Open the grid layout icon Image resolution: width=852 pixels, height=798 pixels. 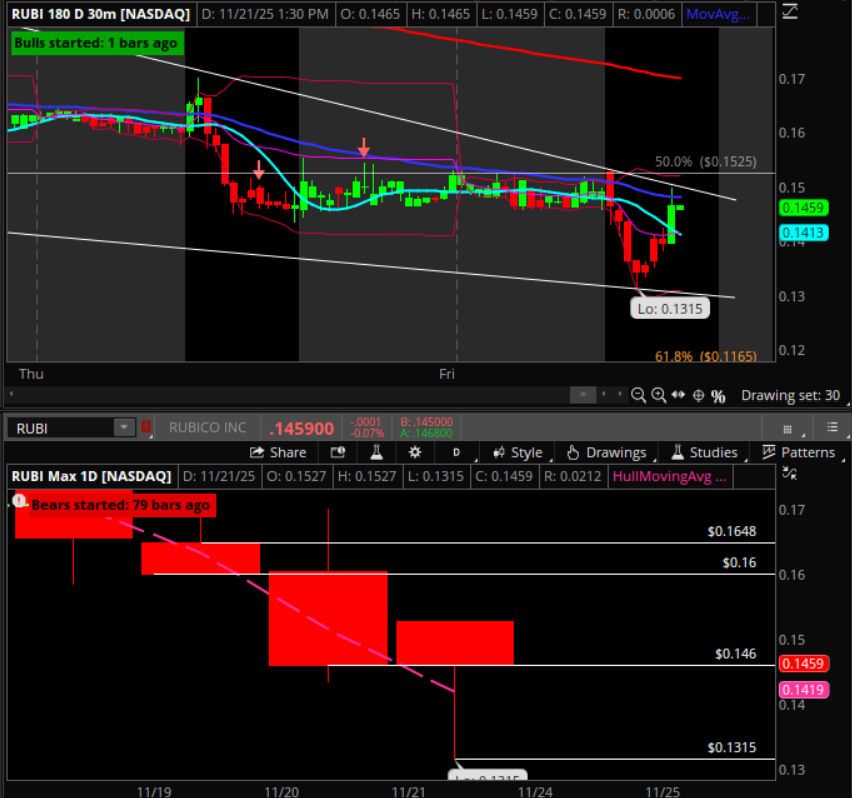(x=787, y=429)
